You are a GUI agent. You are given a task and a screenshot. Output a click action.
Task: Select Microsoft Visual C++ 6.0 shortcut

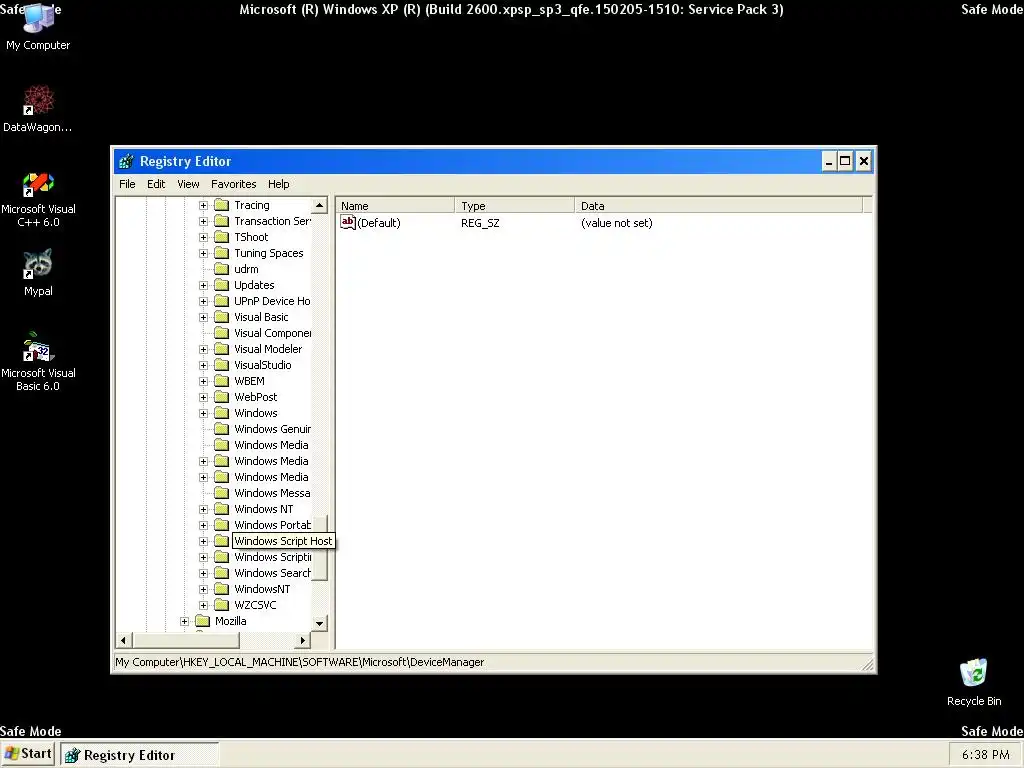coord(38,200)
